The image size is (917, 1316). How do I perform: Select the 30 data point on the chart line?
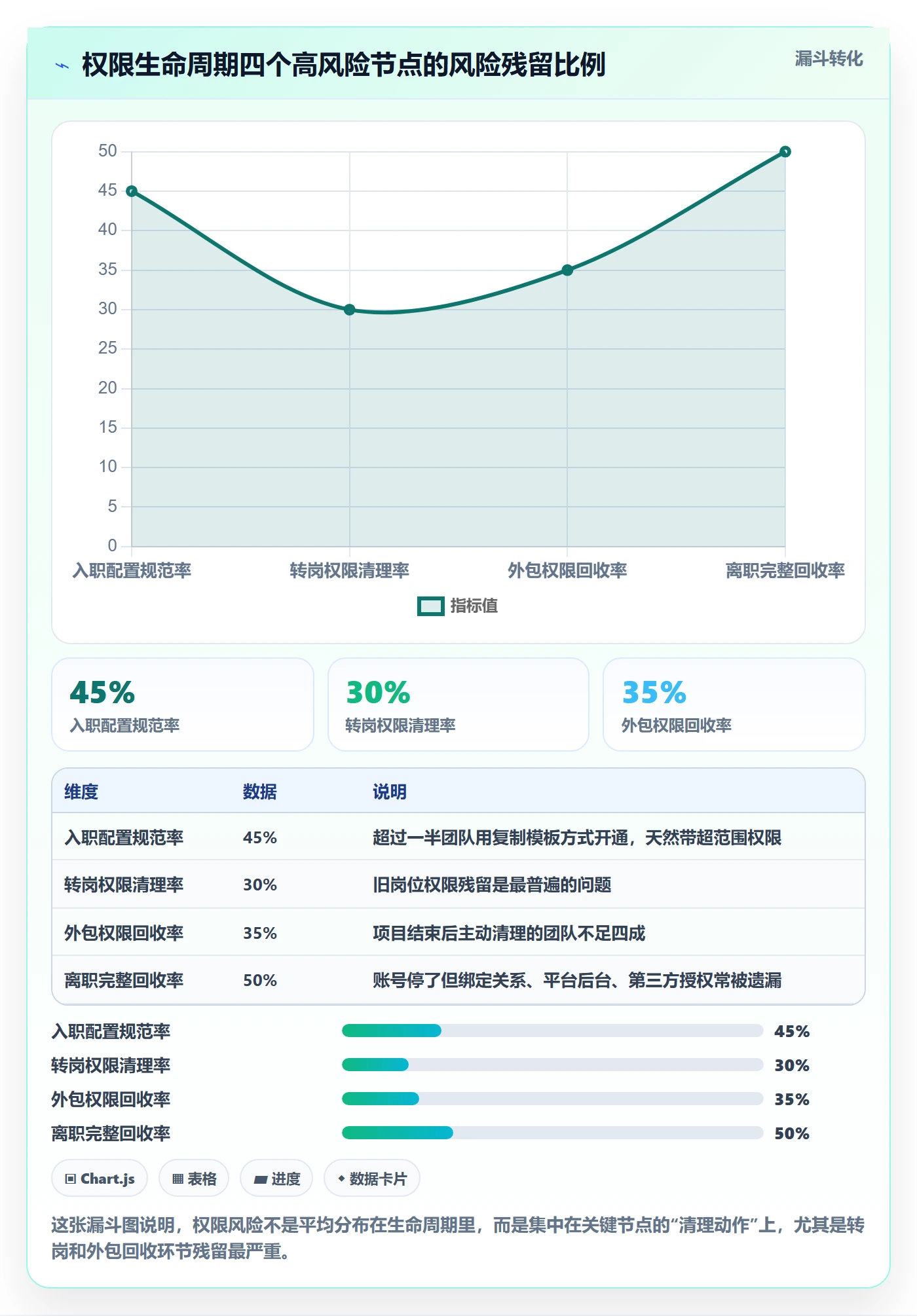pyautogui.click(x=350, y=310)
